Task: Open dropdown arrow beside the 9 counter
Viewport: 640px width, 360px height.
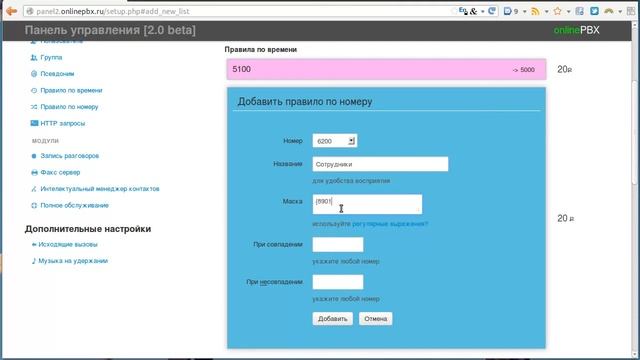Action: [x=524, y=11]
